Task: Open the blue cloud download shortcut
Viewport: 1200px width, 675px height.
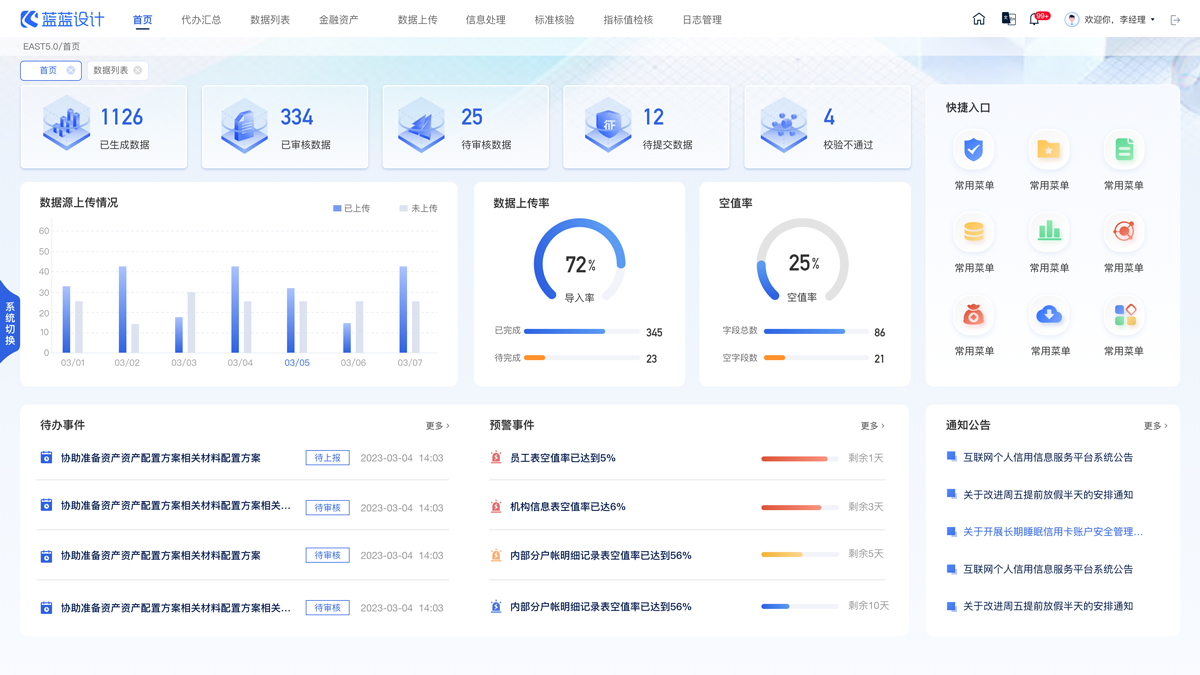Action: 1048,315
